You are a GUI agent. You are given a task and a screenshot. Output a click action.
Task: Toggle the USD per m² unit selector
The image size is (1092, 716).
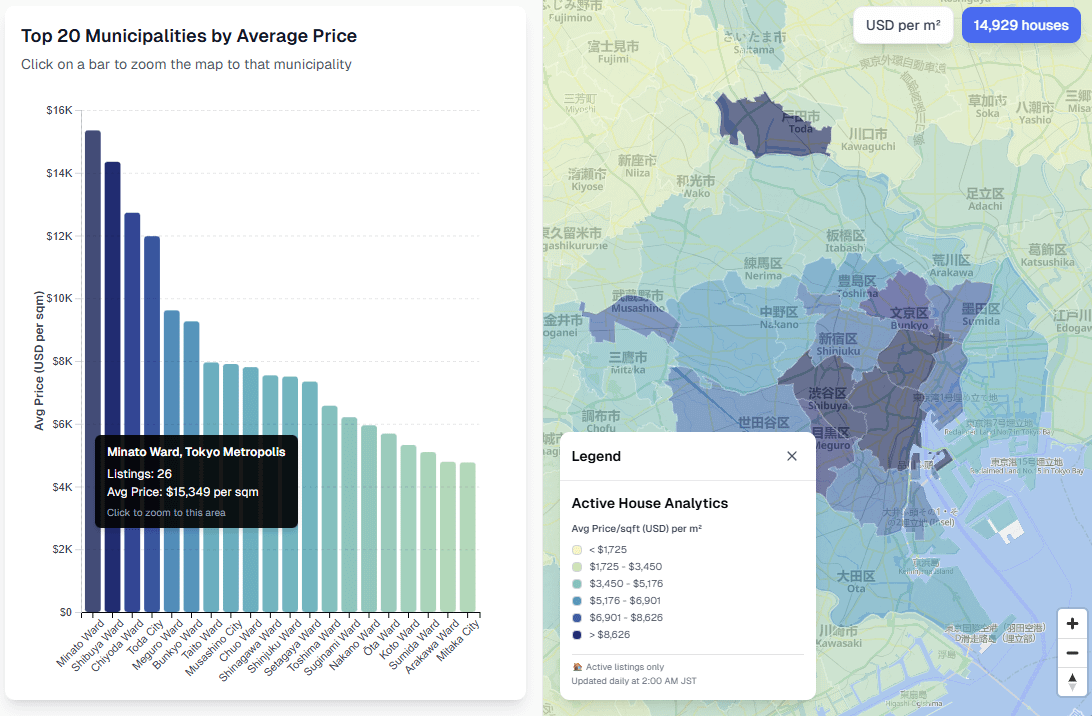902,25
